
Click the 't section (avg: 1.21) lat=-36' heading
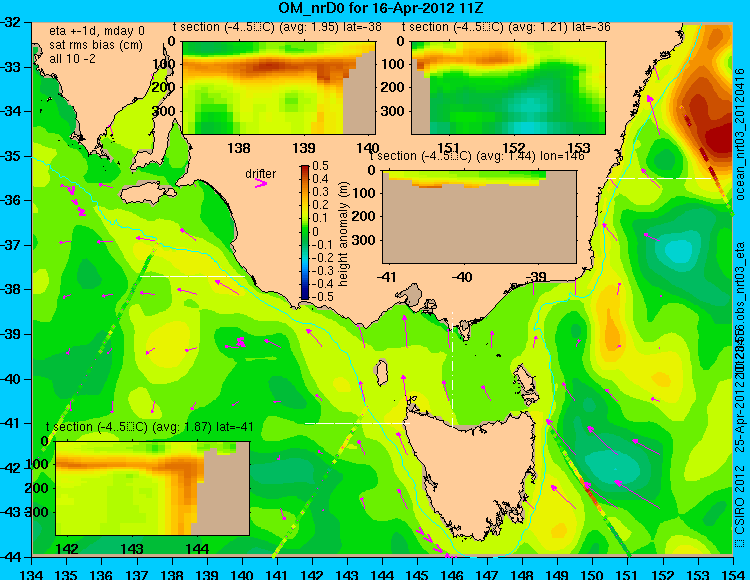point(506,27)
